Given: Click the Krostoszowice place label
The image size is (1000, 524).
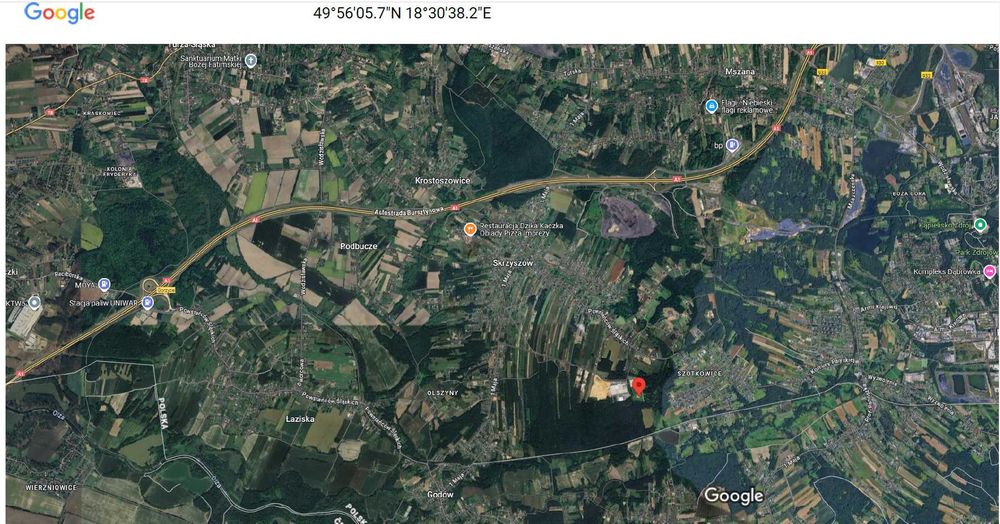Looking at the screenshot, I should click(443, 180).
